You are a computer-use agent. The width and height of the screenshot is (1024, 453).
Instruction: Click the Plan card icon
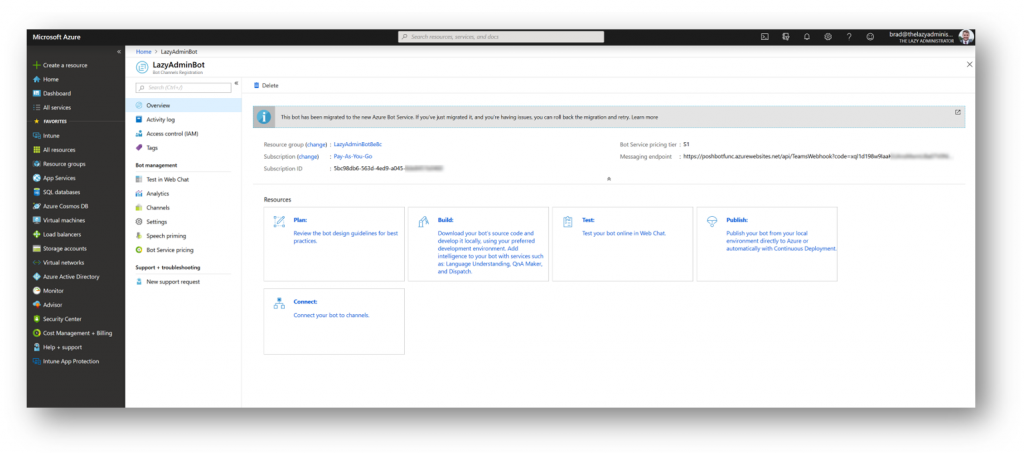[279, 222]
